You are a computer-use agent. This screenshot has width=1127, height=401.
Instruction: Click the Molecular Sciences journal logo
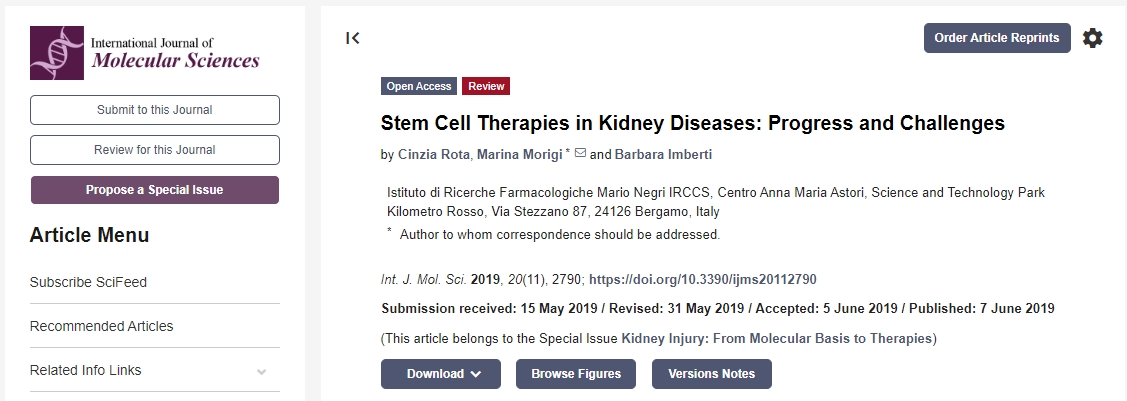[145, 53]
